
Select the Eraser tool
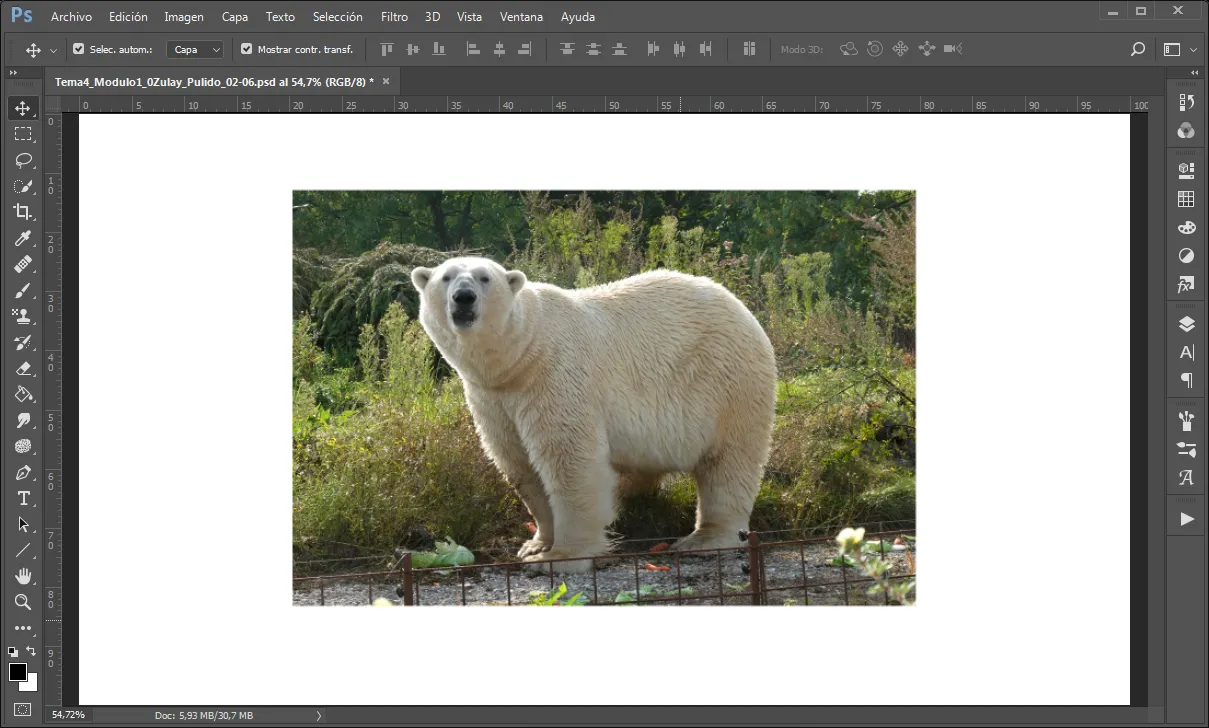23,368
